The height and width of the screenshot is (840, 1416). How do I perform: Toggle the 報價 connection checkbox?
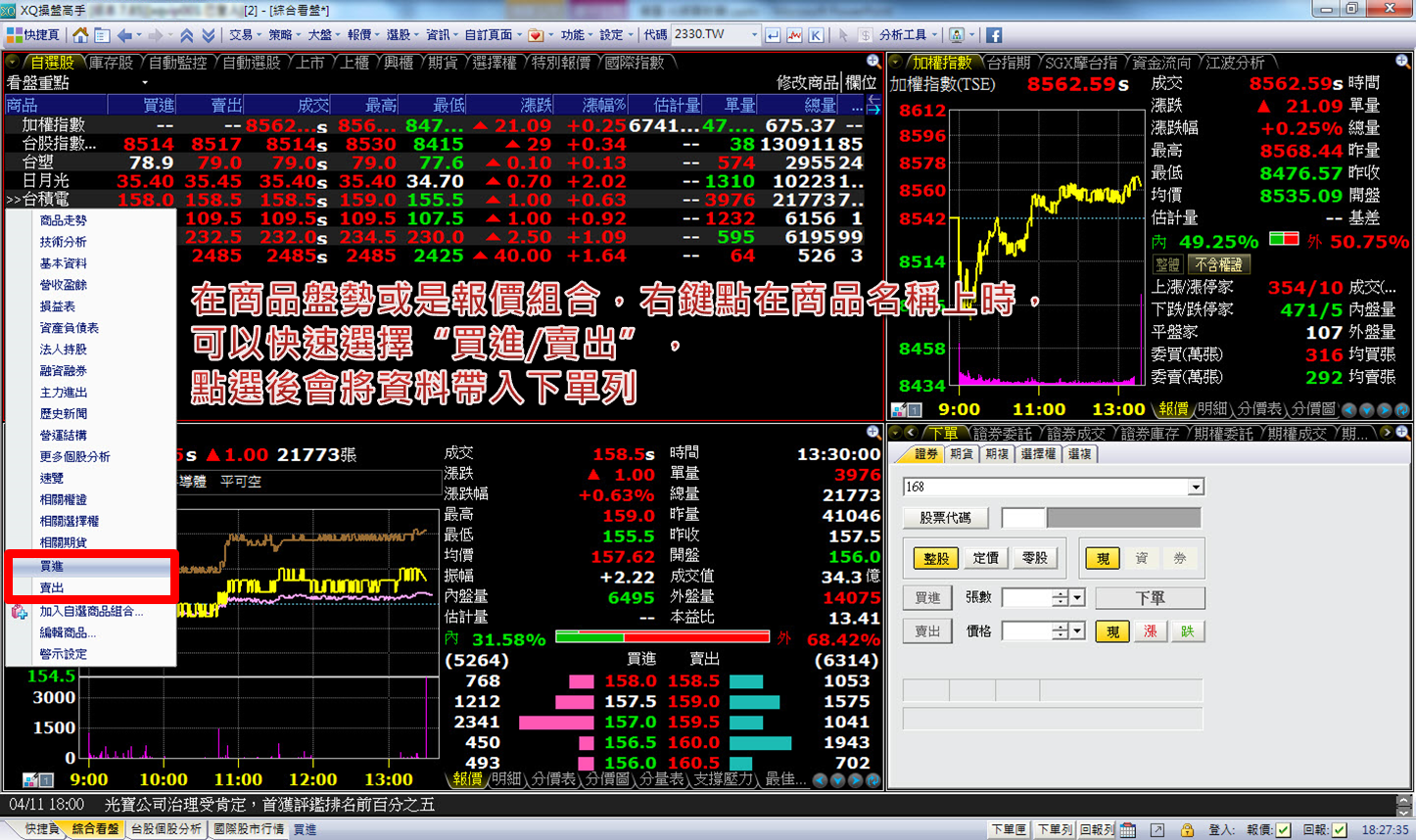click(x=1283, y=830)
